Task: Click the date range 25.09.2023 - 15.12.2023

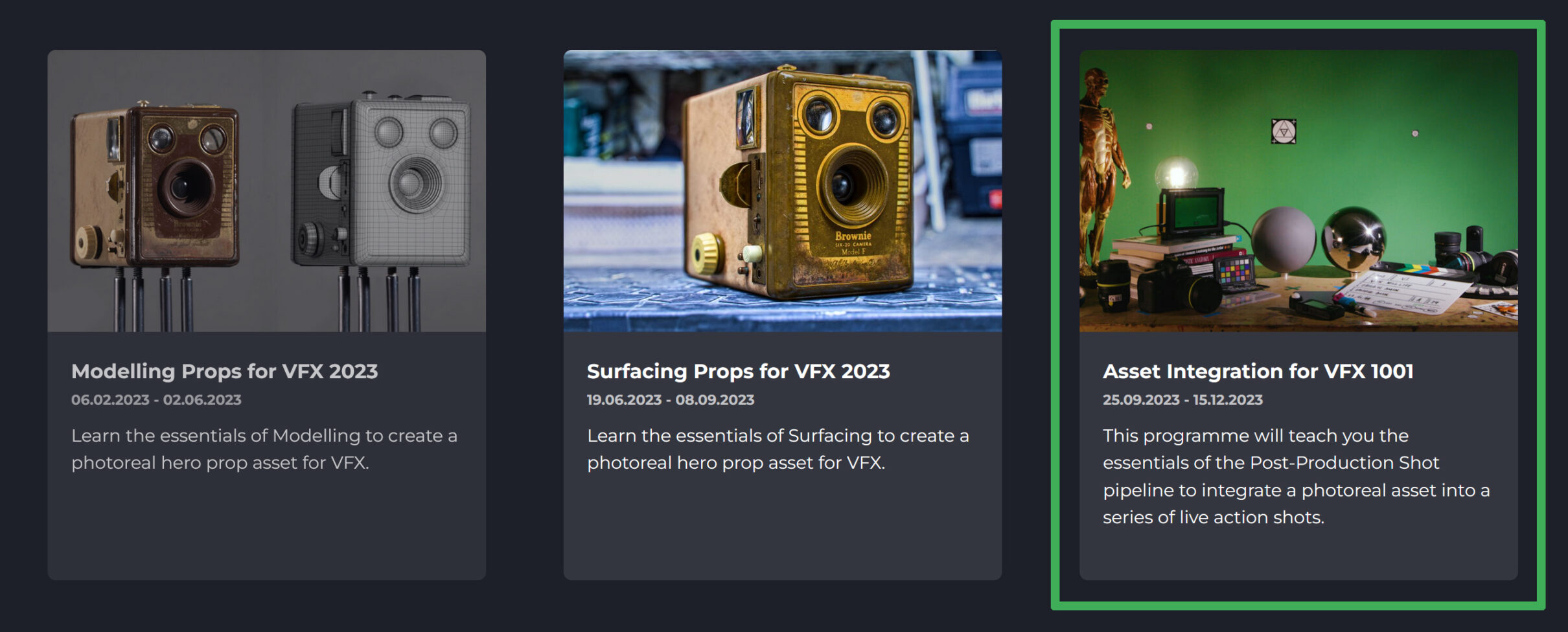Action: click(1182, 400)
